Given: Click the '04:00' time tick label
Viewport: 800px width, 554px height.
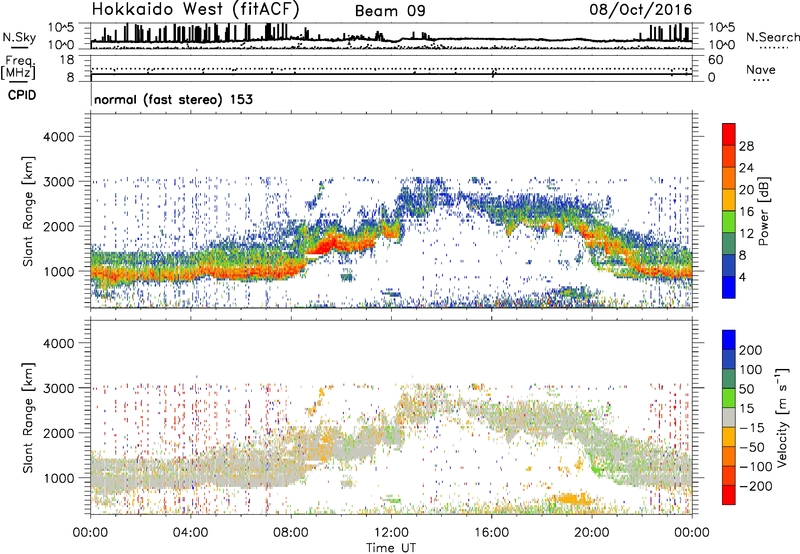Looking at the screenshot, I should pos(190,533).
